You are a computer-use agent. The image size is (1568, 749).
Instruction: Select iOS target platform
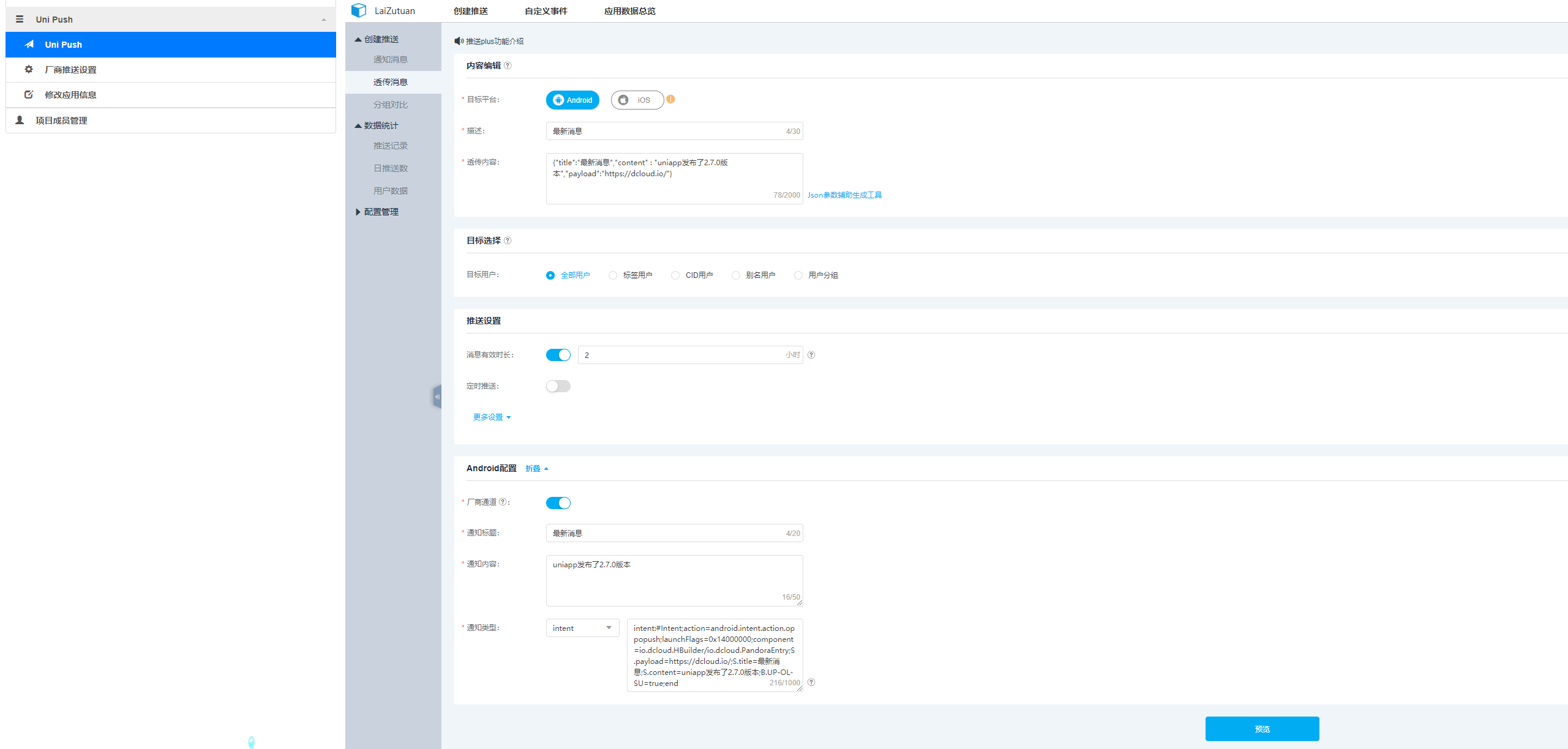637,100
